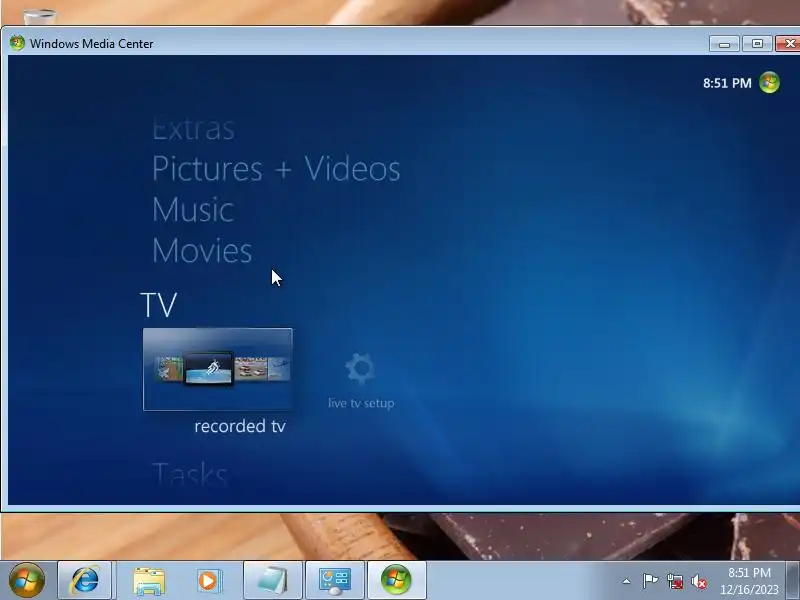The height and width of the screenshot is (600, 800).
Task: Launch Windows Media Player from taskbar
Action: tap(209, 581)
